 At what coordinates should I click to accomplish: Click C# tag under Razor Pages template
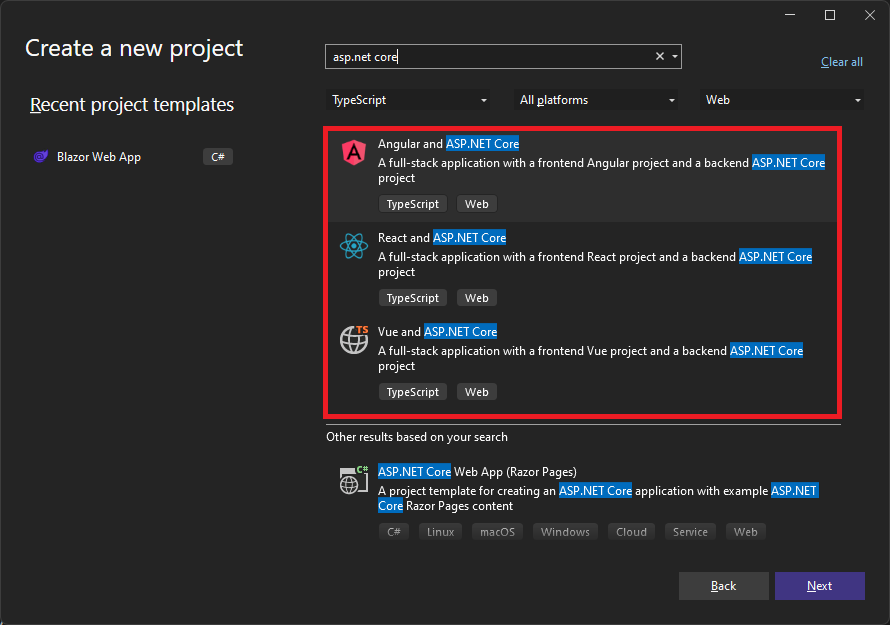[394, 532]
